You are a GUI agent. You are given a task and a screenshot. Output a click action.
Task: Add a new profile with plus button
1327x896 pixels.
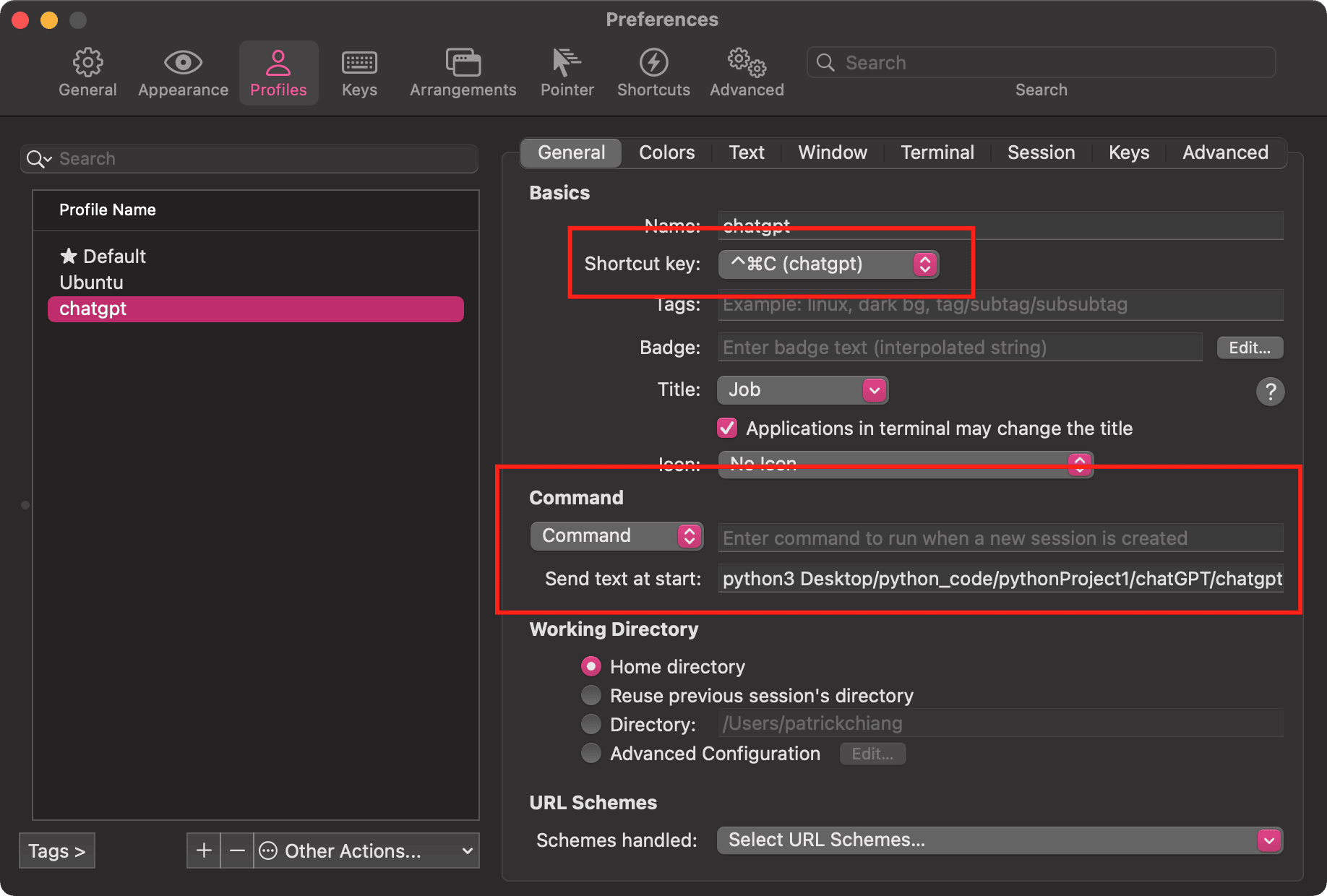(x=204, y=850)
